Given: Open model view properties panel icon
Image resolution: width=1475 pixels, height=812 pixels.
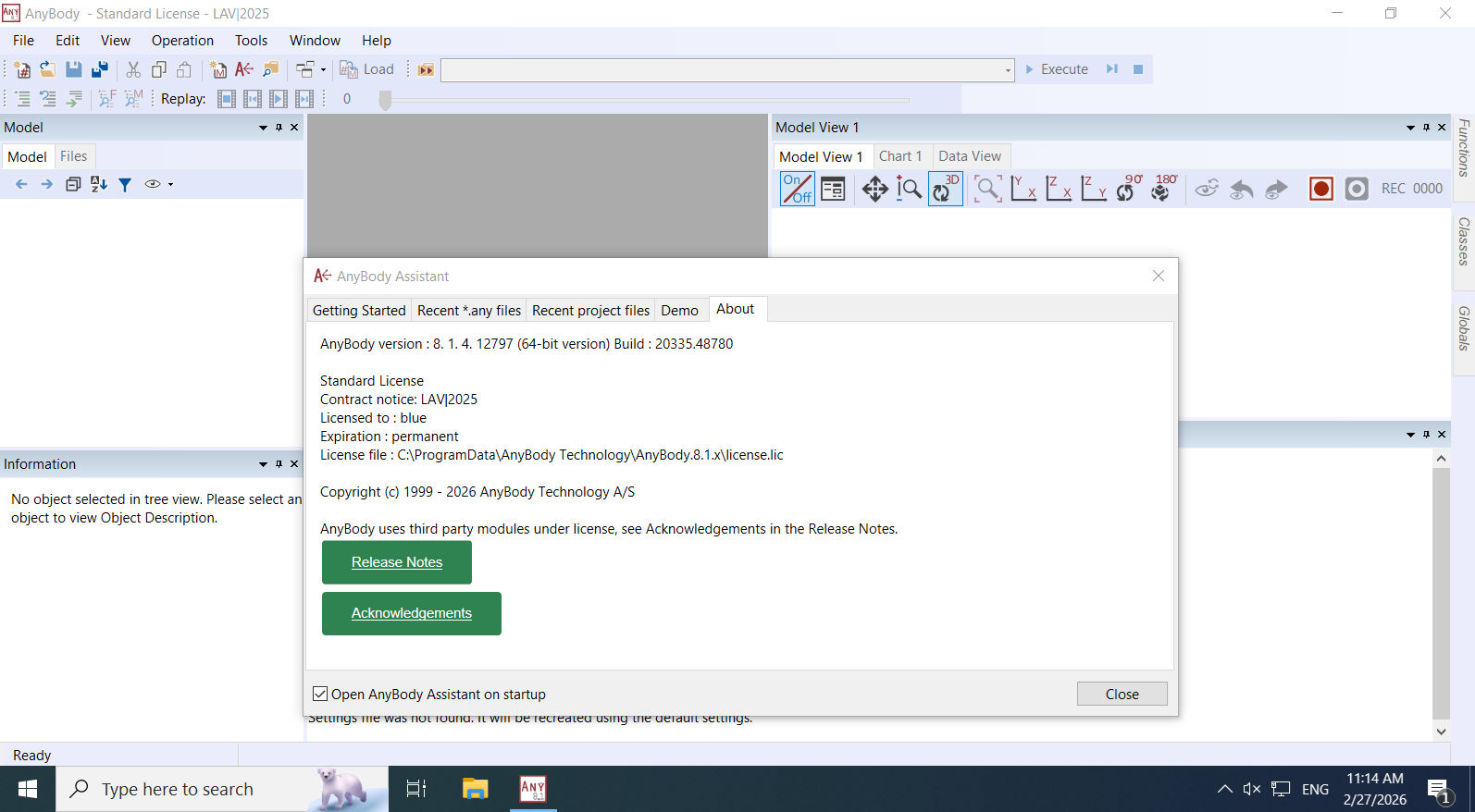Looking at the screenshot, I should (x=833, y=189).
